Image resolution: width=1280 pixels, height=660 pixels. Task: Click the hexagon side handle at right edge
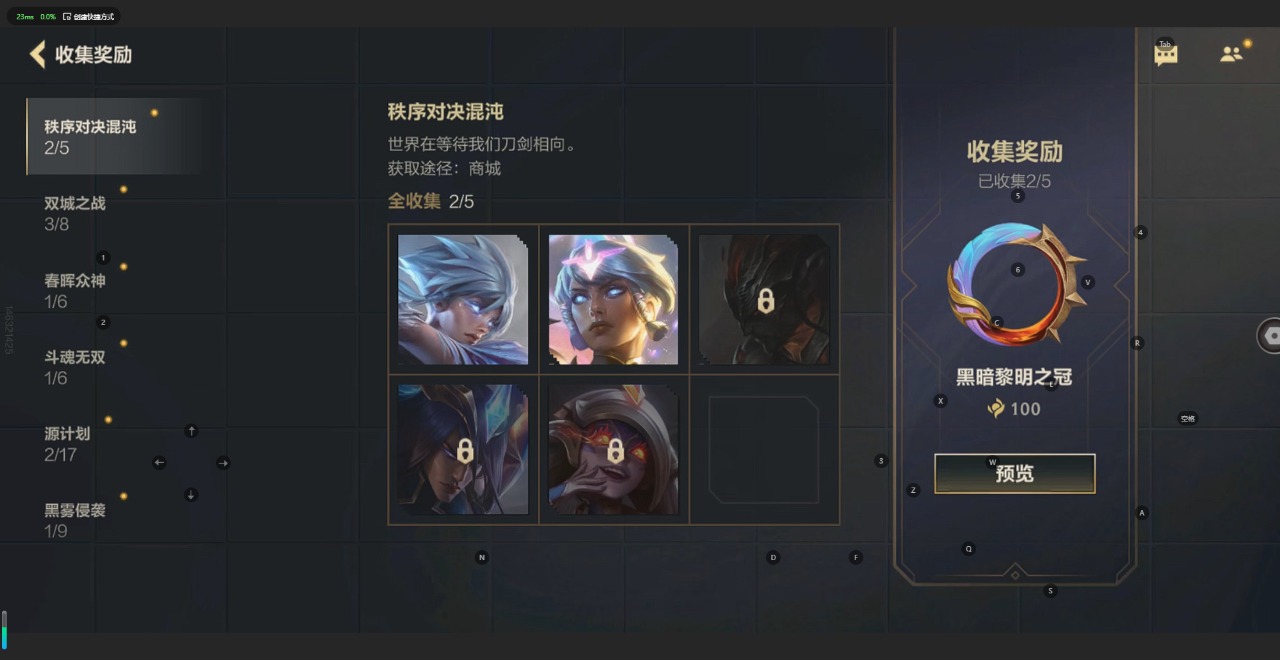tap(1270, 336)
